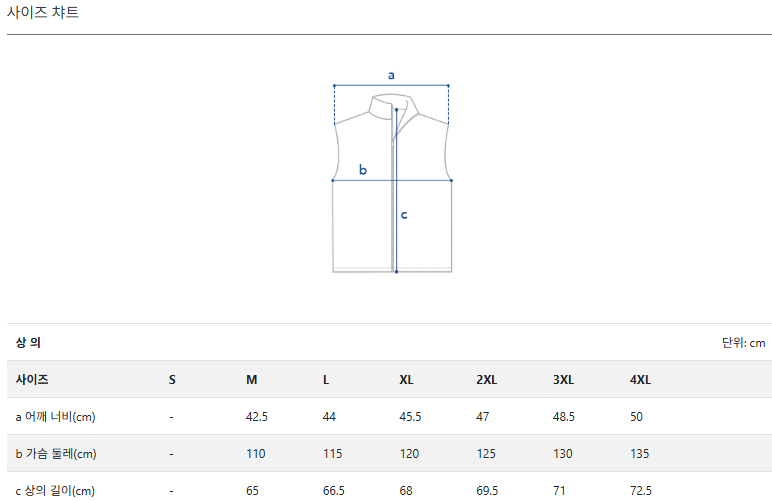Click the 48.5 value in 3XL column
Screen dimensions: 772x501
coord(564,417)
